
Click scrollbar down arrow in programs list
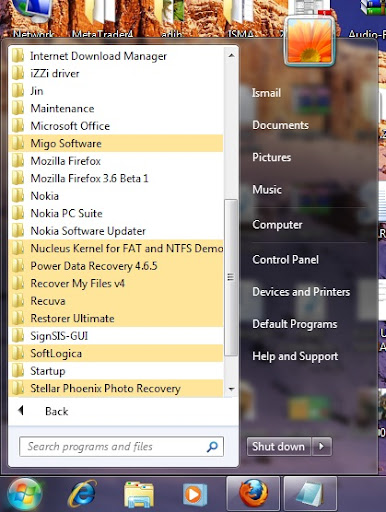click(231, 389)
